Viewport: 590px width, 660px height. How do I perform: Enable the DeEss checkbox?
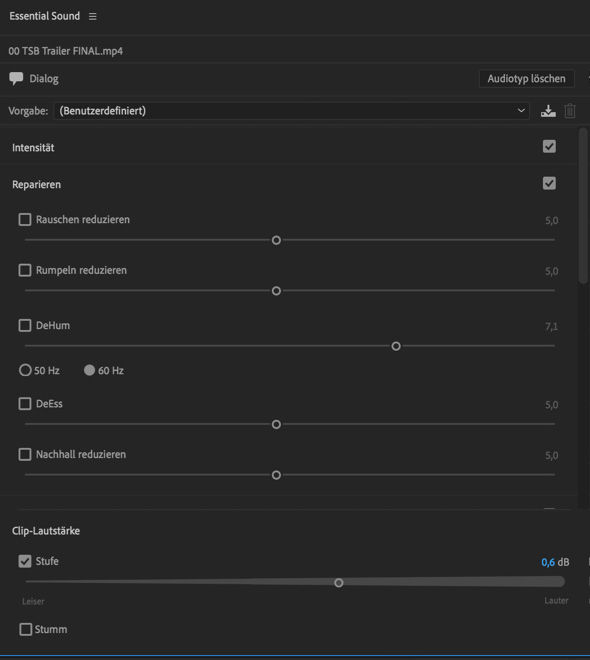25,404
